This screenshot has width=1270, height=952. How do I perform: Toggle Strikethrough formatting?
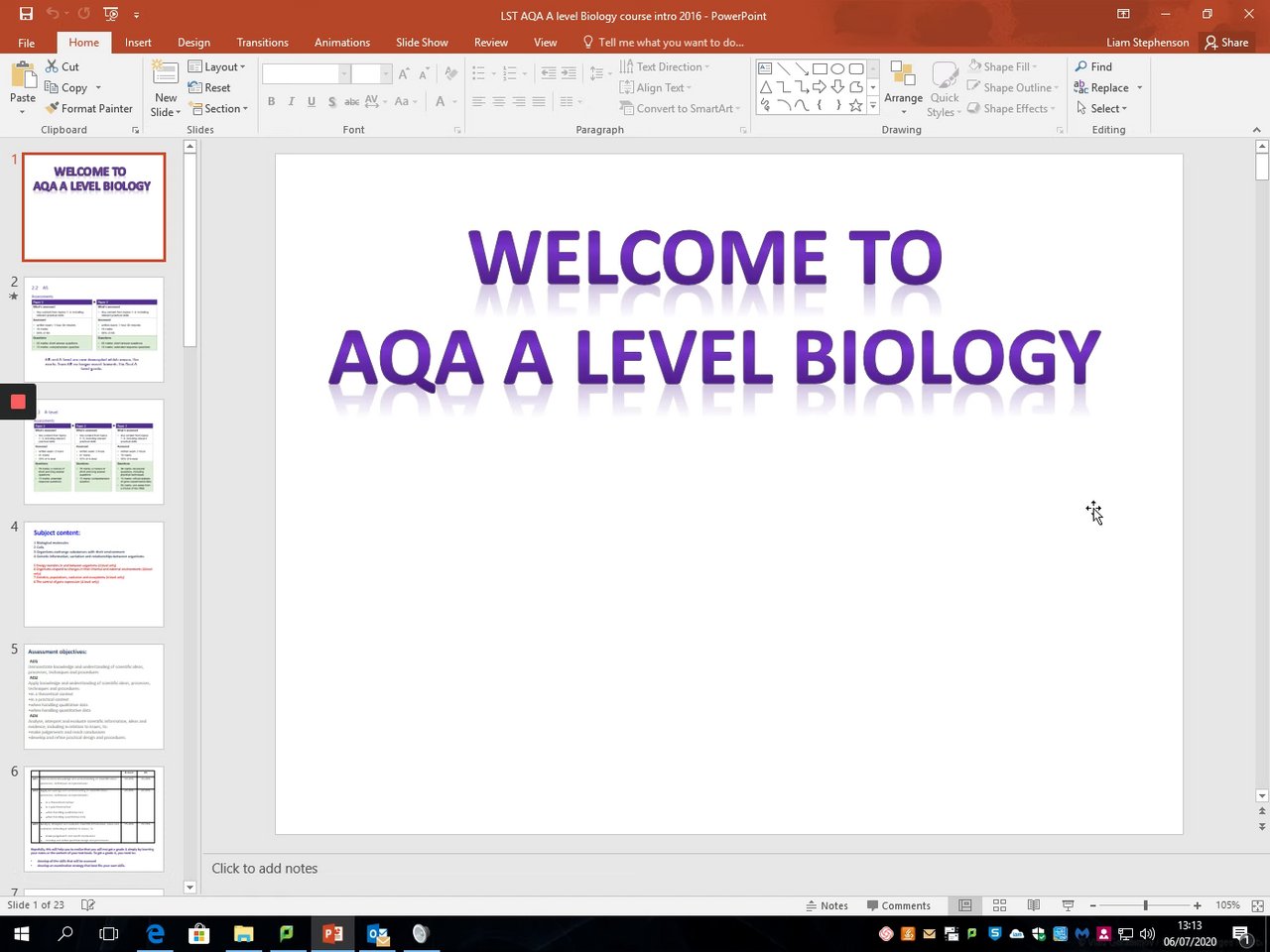pos(351,101)
